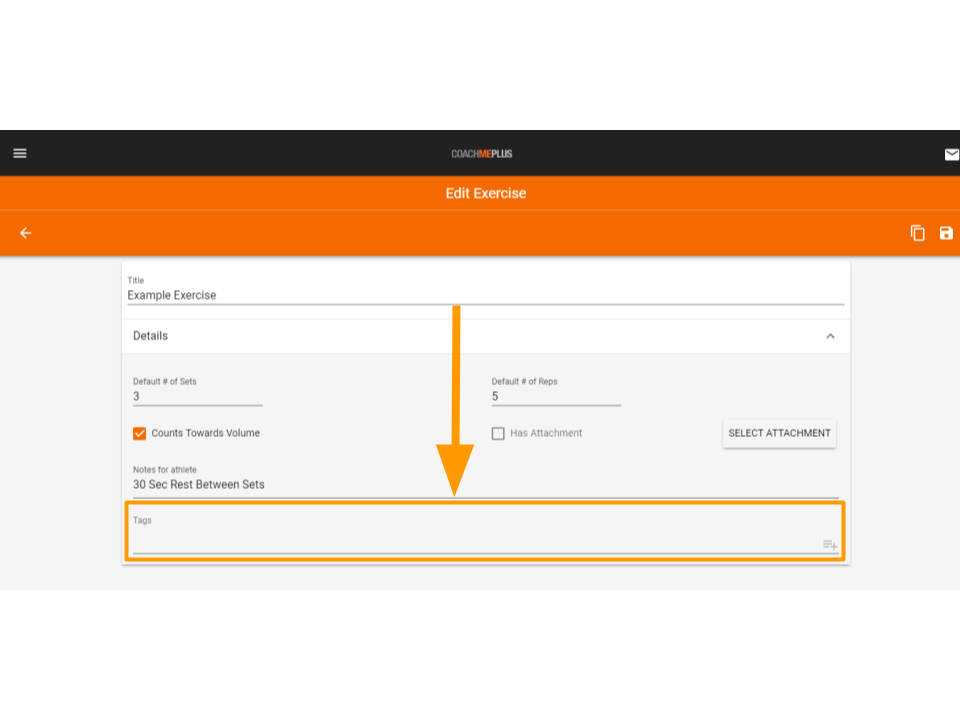
Task: Open the tag list add icon
Action: tap(830, 544)
